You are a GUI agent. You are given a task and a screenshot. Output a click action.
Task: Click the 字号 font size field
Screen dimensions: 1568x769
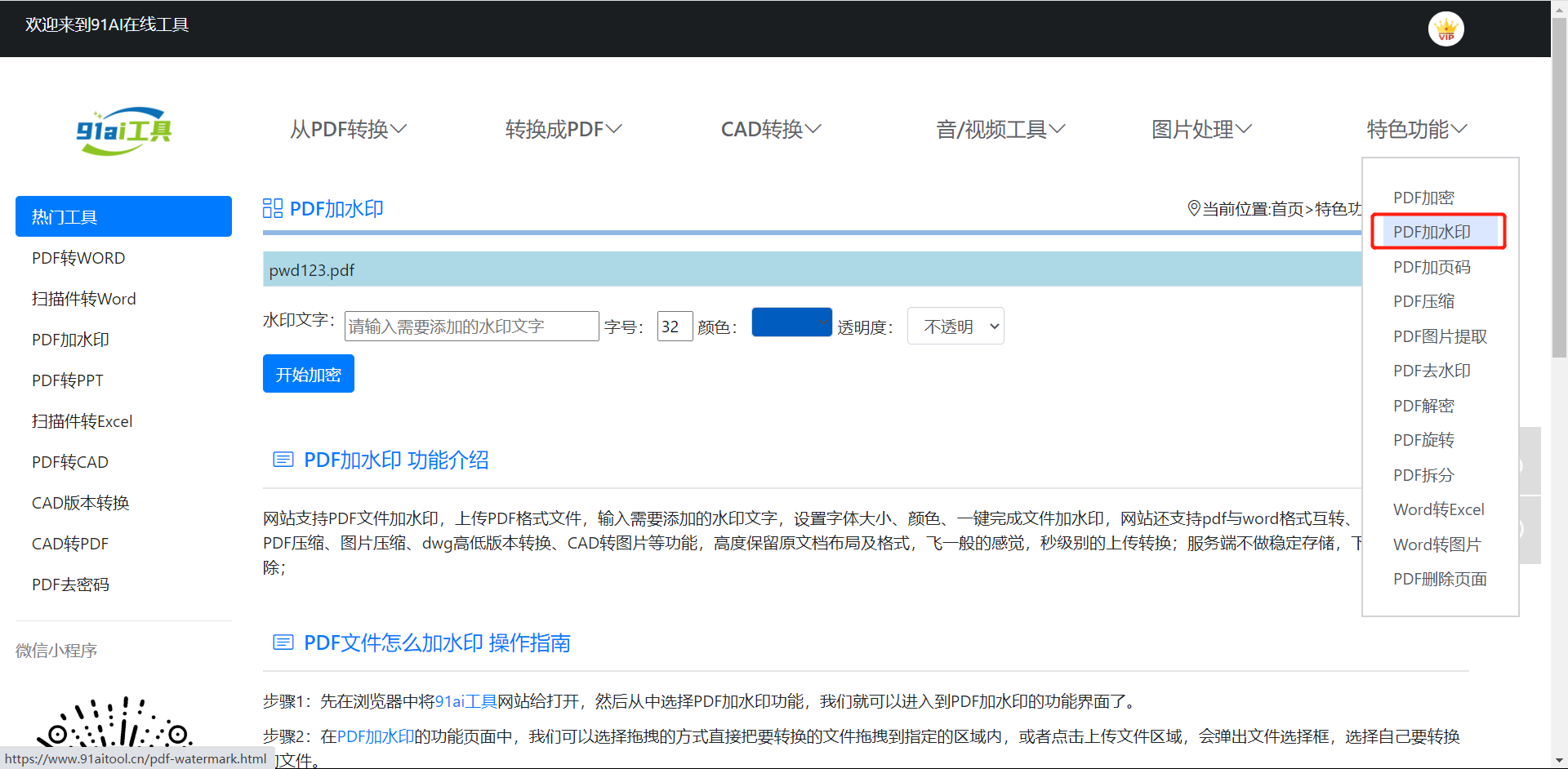pyautogui.click(x=674, y=327)
